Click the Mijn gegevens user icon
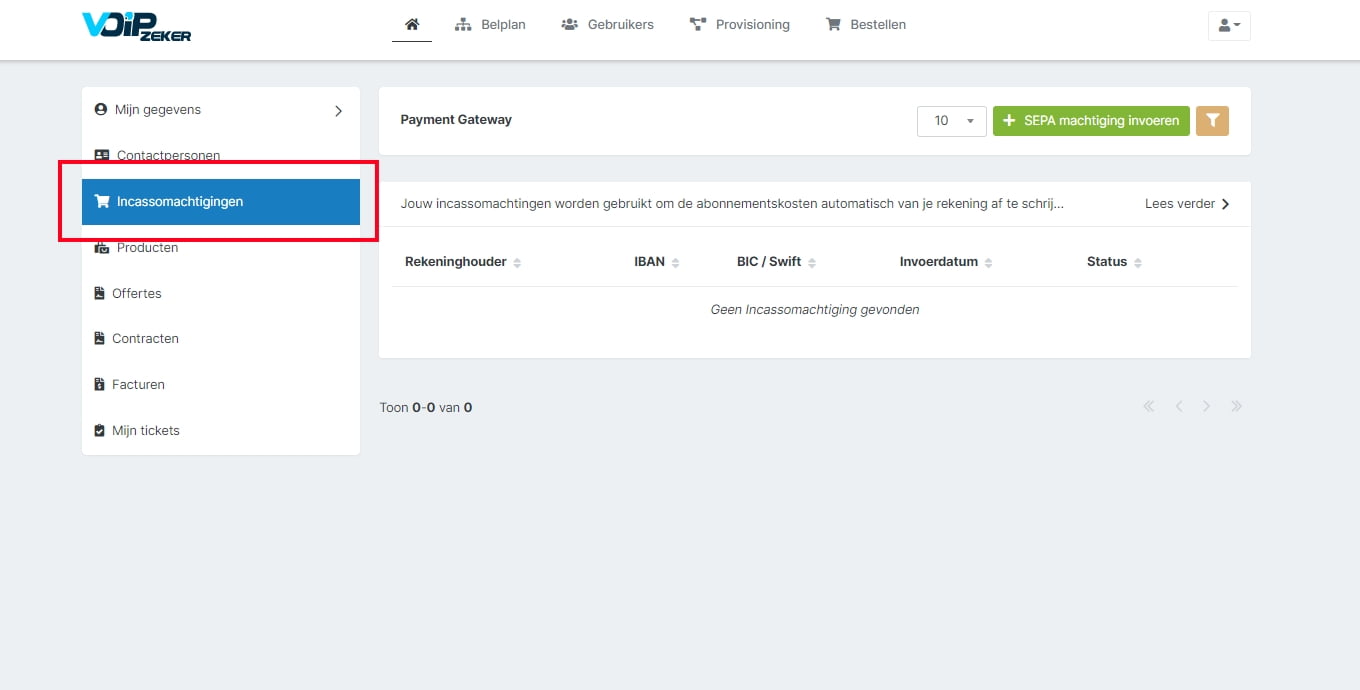 click(100, 110)
